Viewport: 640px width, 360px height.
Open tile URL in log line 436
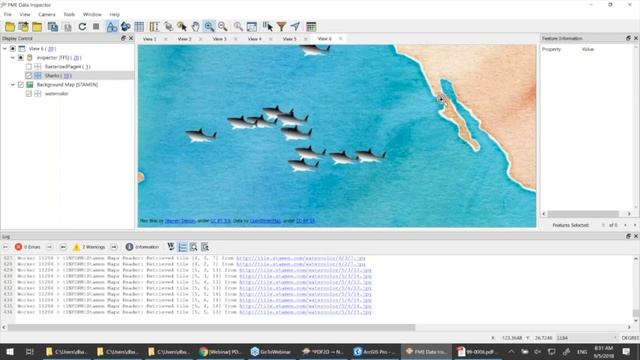coord(305,312)
